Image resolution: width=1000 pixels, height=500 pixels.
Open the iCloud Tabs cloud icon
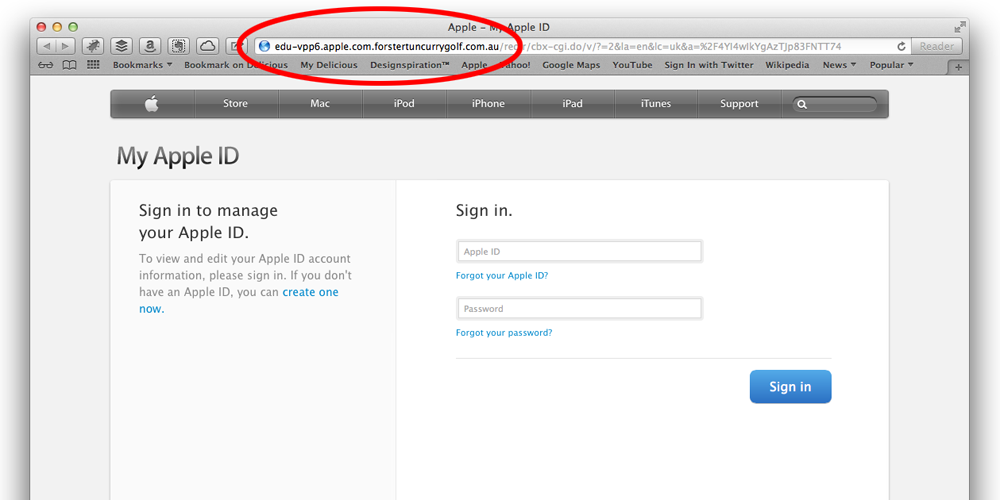coord(207,46)
